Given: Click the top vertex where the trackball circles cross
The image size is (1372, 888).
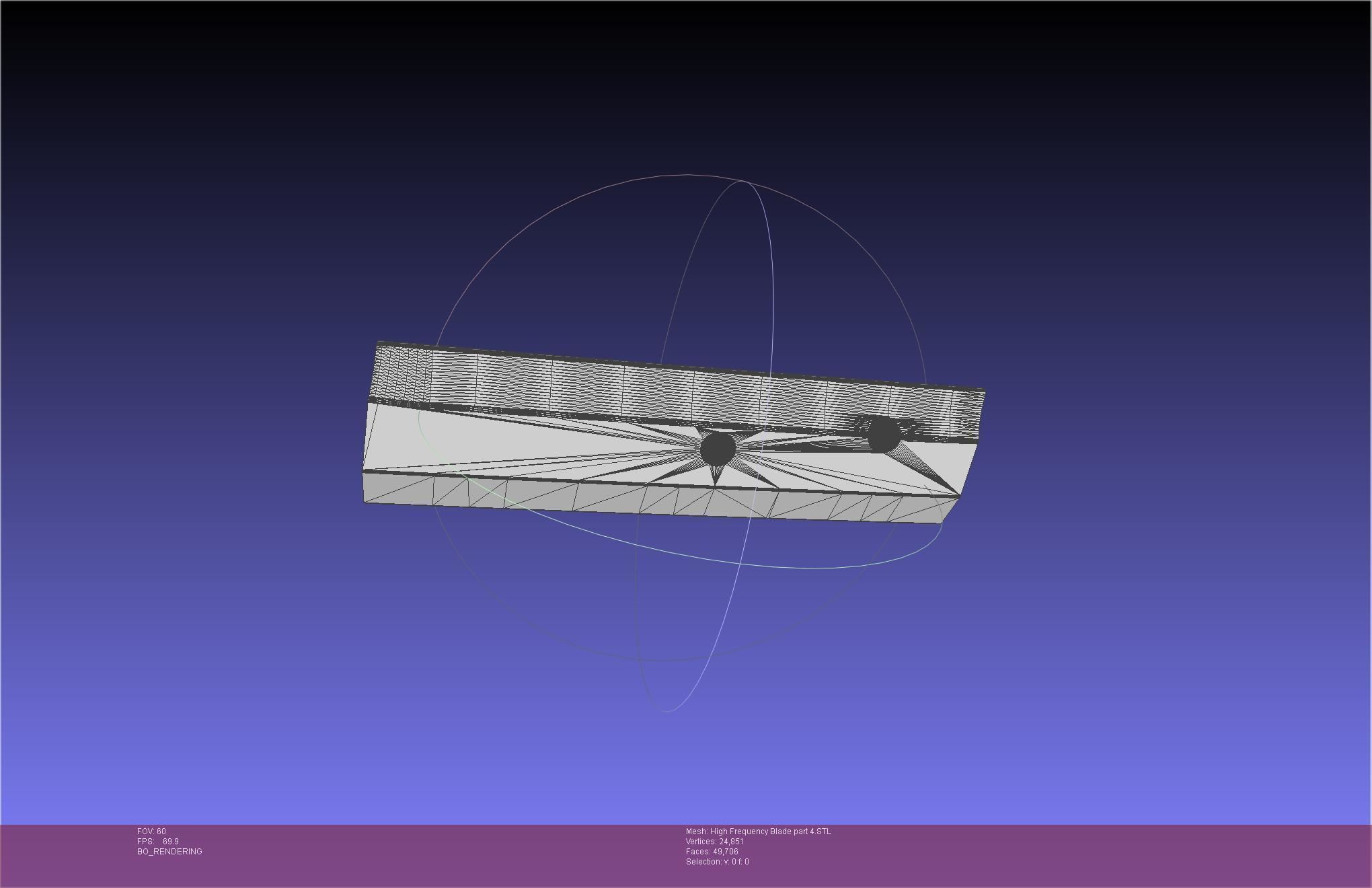Looking at the screenshot, I should click(x=742, y=181).
